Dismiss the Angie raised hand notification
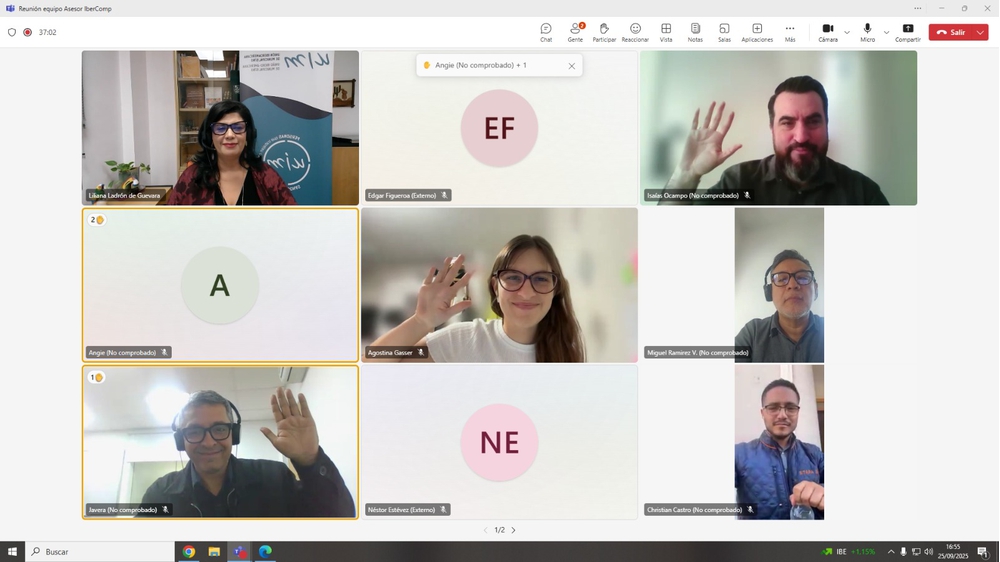The height and width of the screenshot is (562, 1000). pyautogui.click(x=572, y=66)
